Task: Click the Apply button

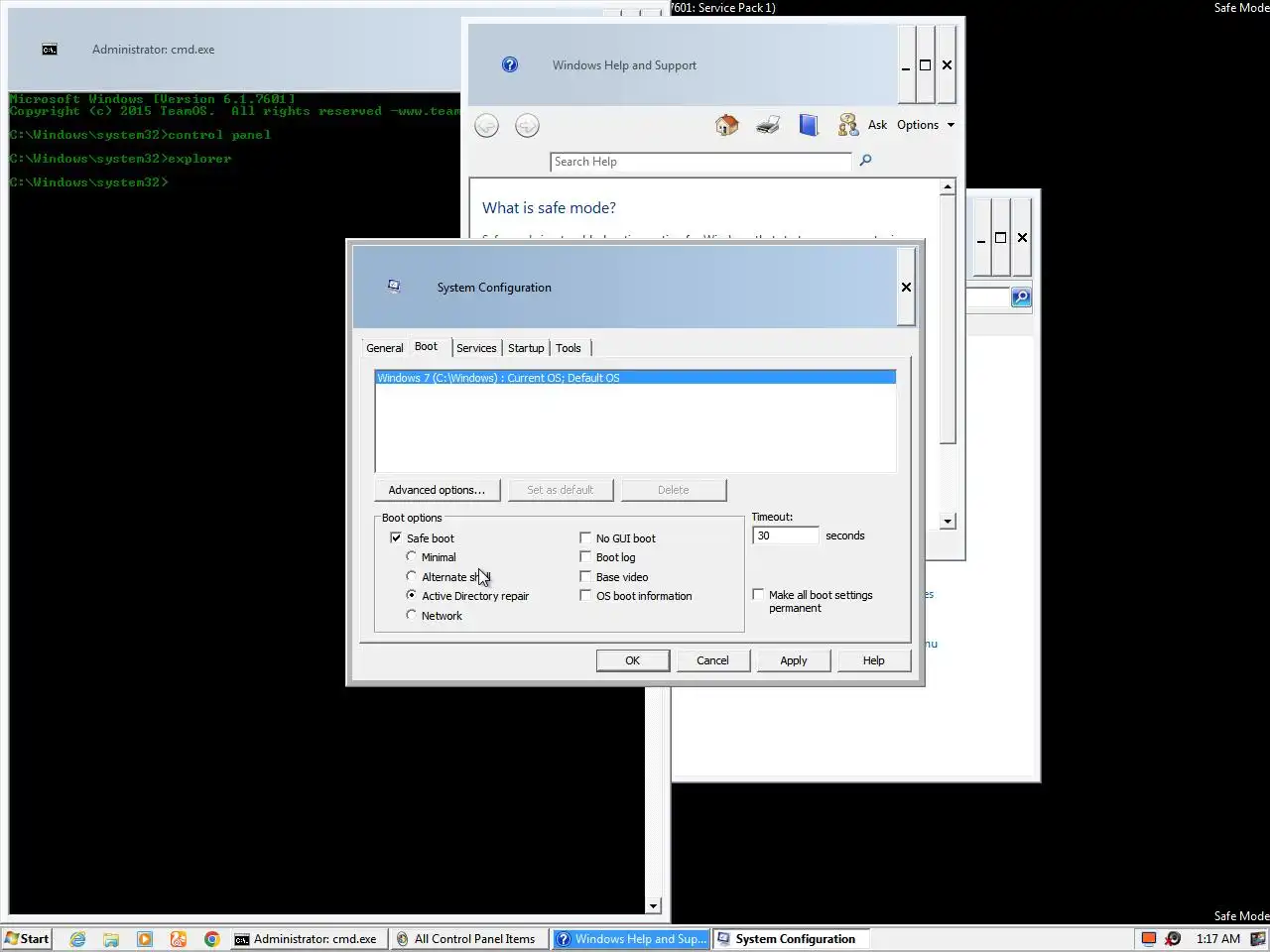Action: point(793,660)
